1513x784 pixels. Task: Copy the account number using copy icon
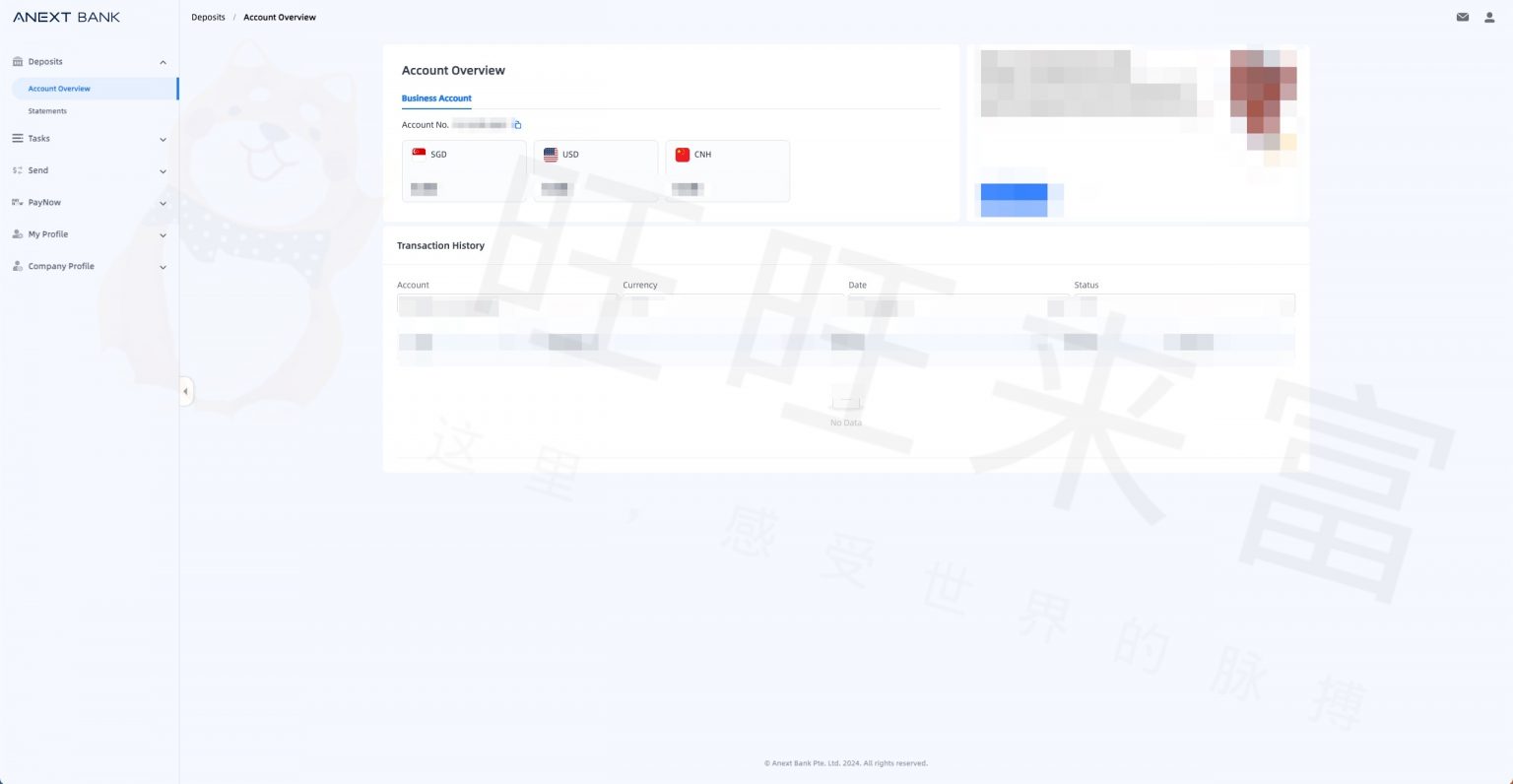coord(517,125)
